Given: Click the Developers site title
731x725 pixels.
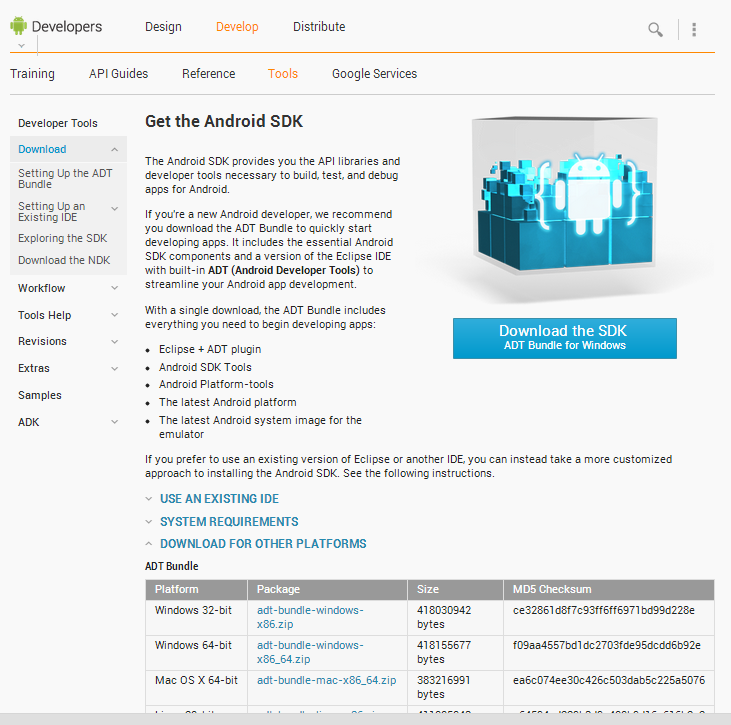Looking at the screenshot, I should click(x=67, y=27).
